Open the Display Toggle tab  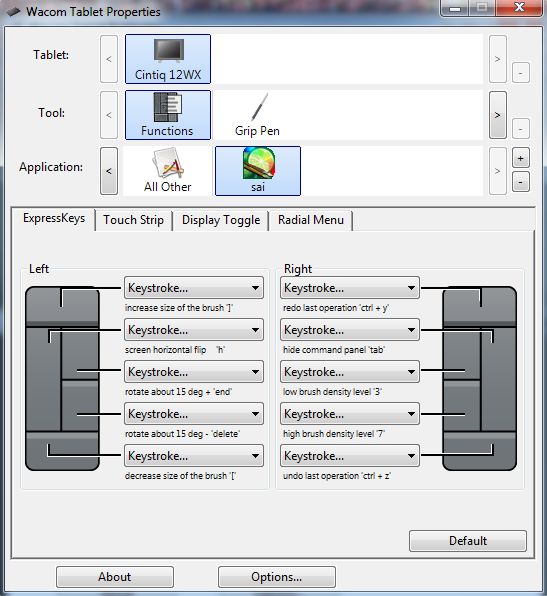(x=221, y=220)
